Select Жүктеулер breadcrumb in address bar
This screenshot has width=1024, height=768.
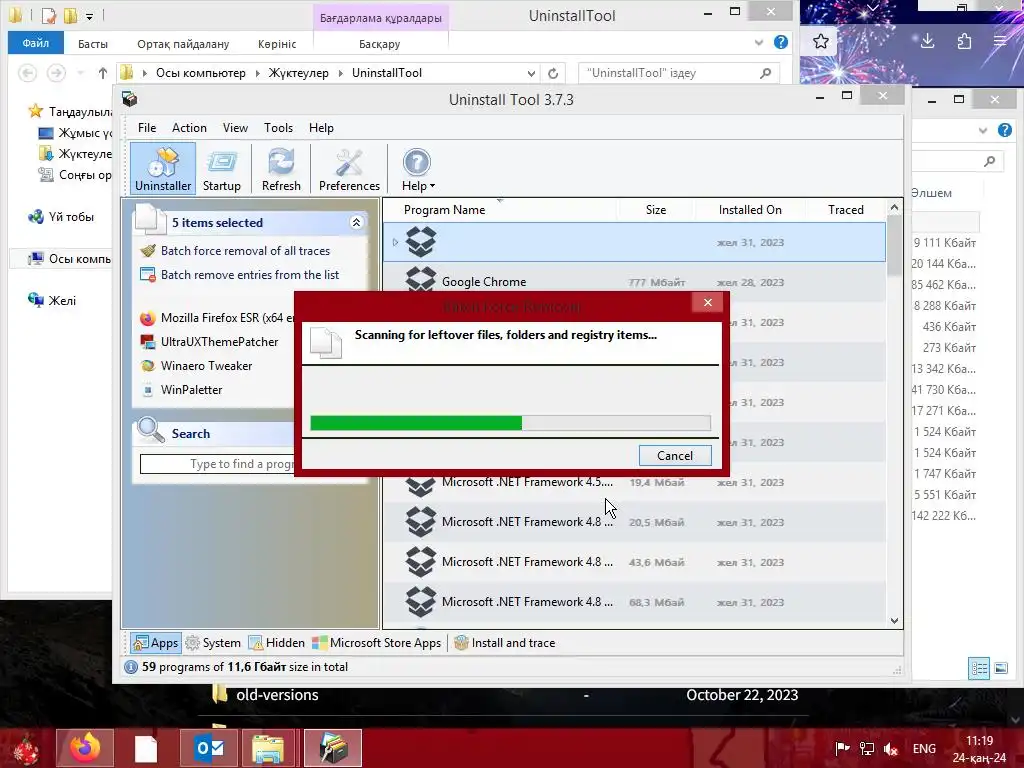pyautogui.click(x=298, y=73)
